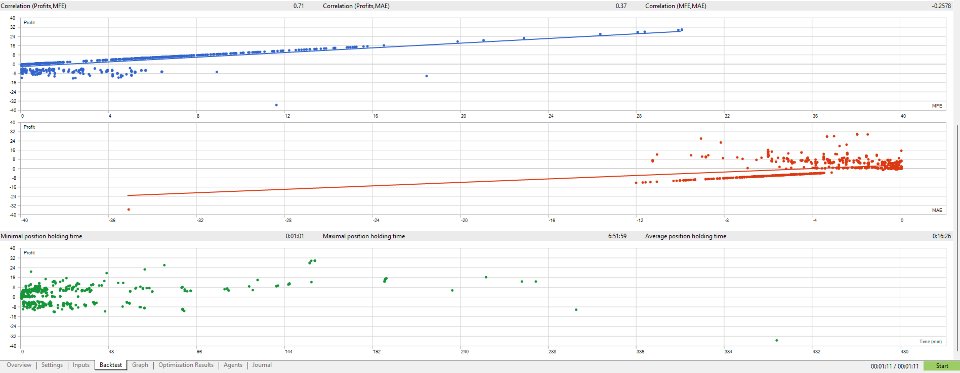The width and height of the screenshot is (960, 373).
Task: Click the green Start button
Action: pos(942,366)
